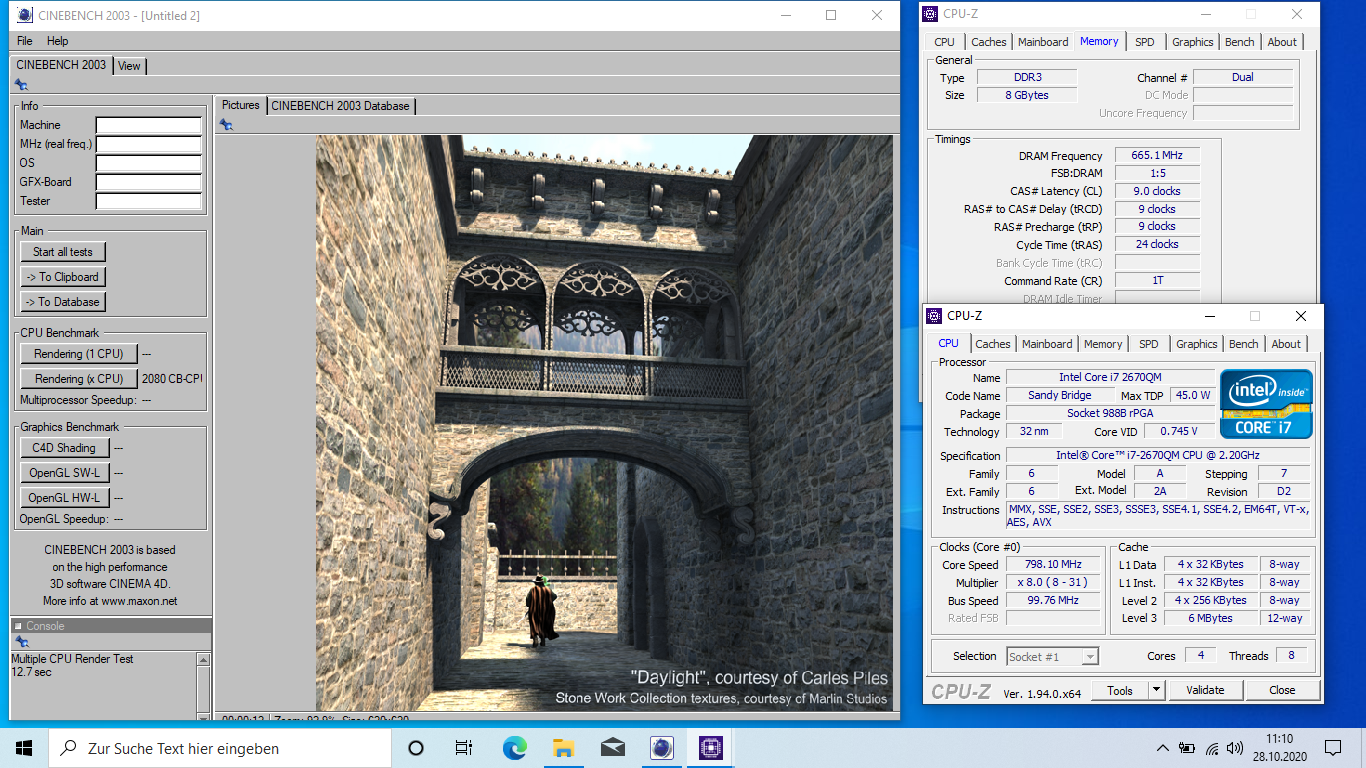Switch to the CPU-Z taskbar icon
1366x768 pixels.
click(x=710, y=748)
